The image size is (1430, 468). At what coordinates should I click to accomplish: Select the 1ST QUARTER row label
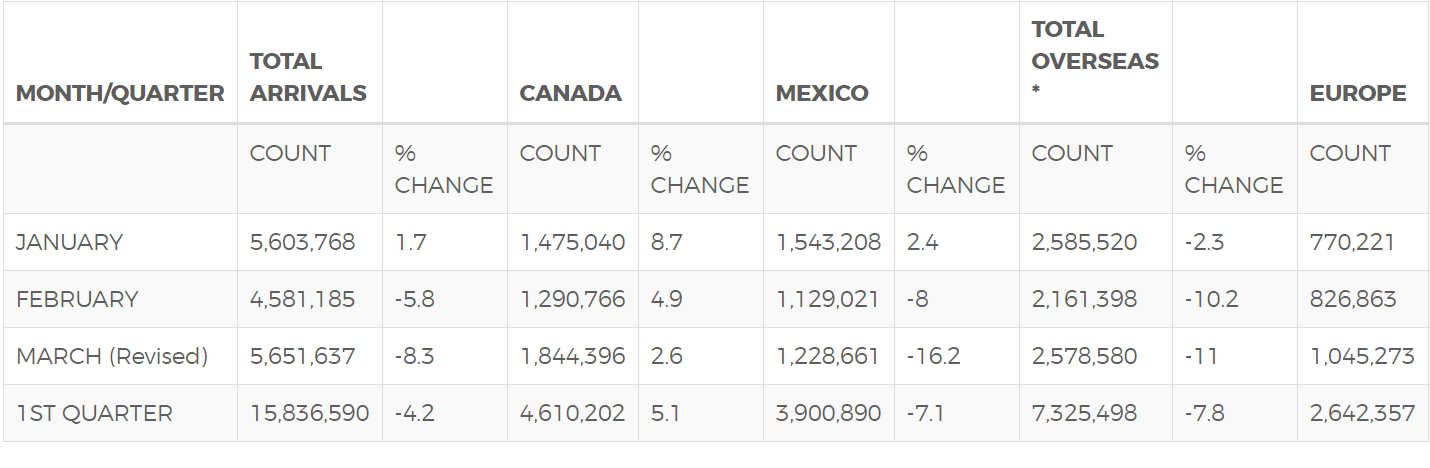94,413
